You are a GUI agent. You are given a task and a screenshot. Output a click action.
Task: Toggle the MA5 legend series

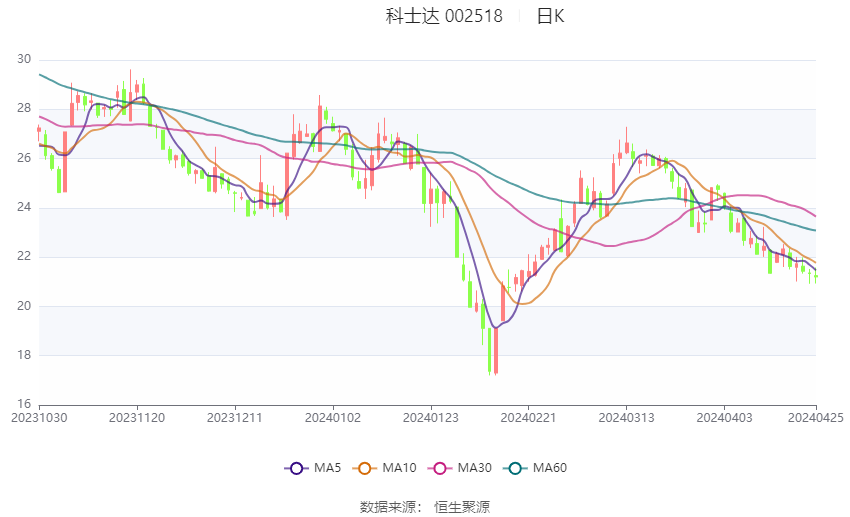click(x=313, y=468)
